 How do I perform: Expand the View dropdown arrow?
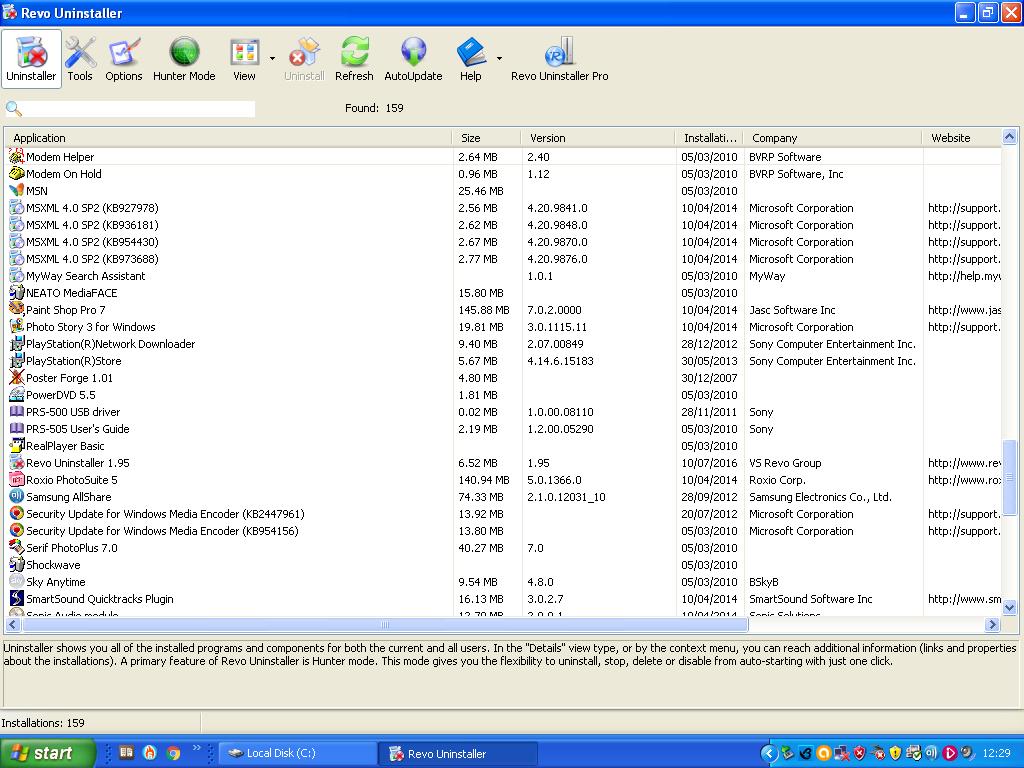[x=272, y=59]
